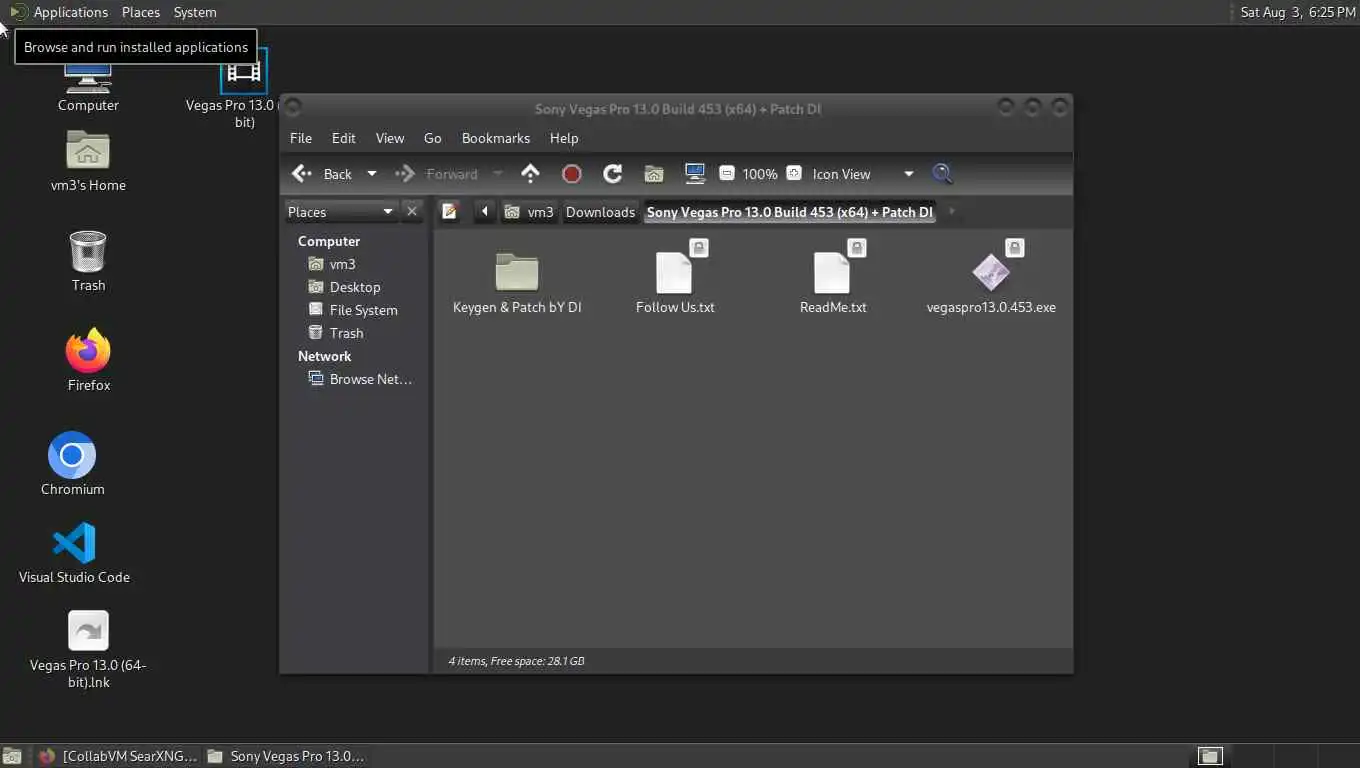Open Back history dropdown arrow

[372, 174]
